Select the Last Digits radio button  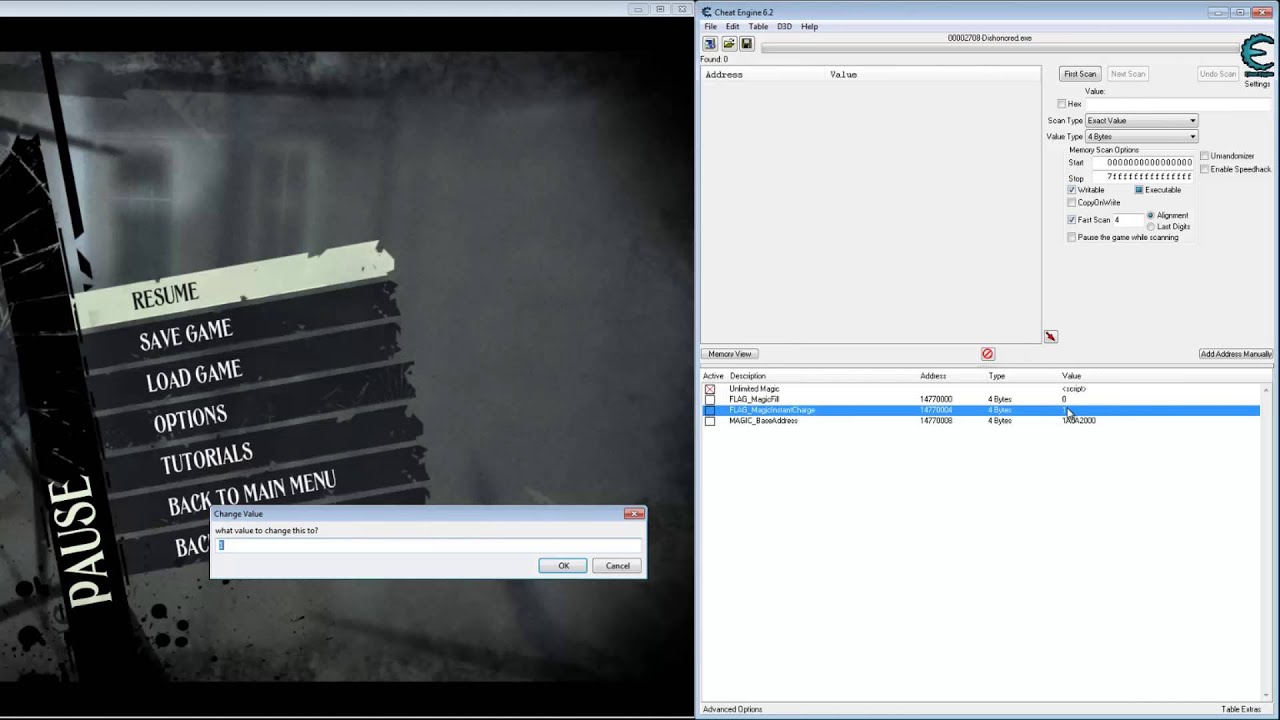click(1151, 227)
